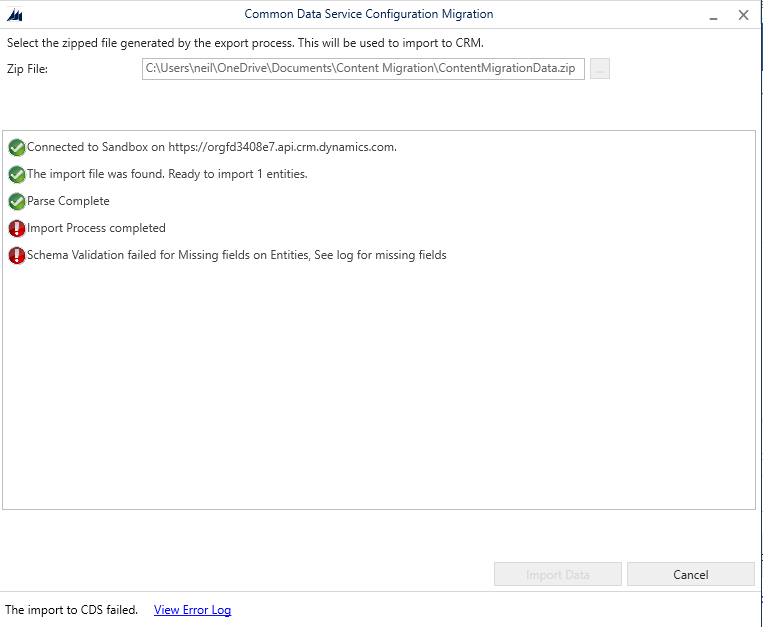
Task: Click red error icon beside Import Process completed
Action: 16,229
